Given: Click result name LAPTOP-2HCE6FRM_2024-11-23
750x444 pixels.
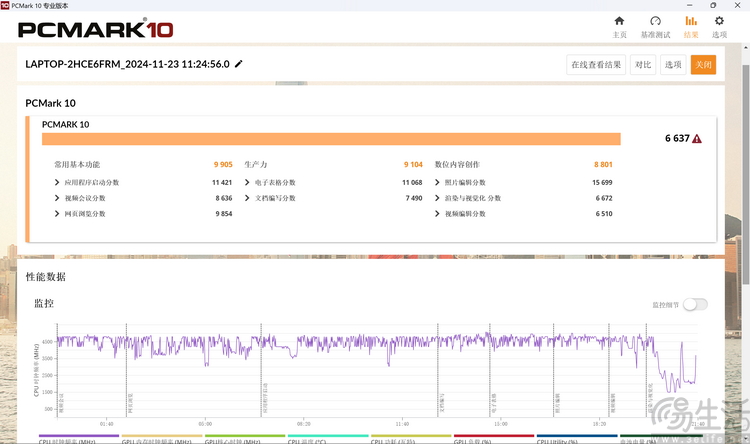Looking at the screenshot, I should (127, 64).
